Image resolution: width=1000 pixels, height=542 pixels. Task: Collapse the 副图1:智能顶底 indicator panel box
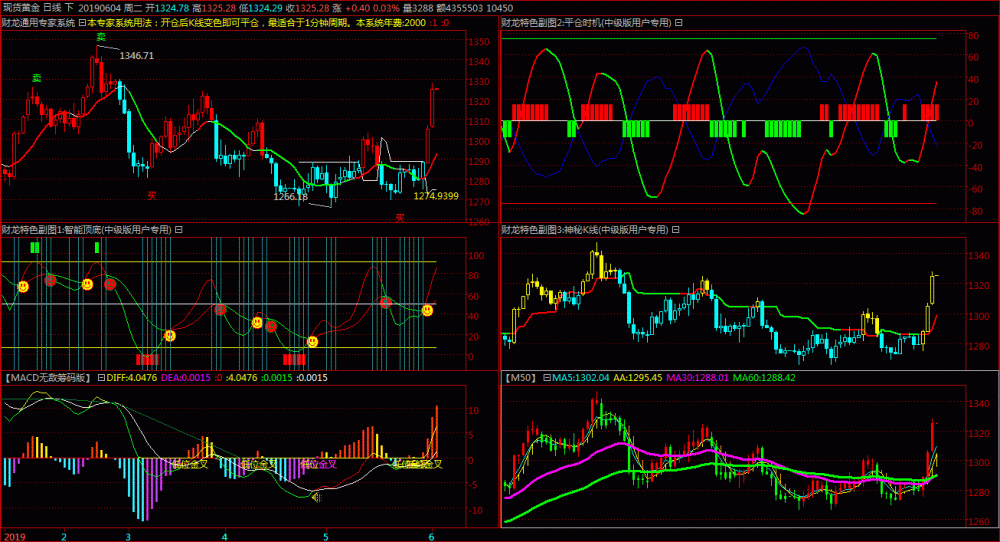(x=179, y=230)
